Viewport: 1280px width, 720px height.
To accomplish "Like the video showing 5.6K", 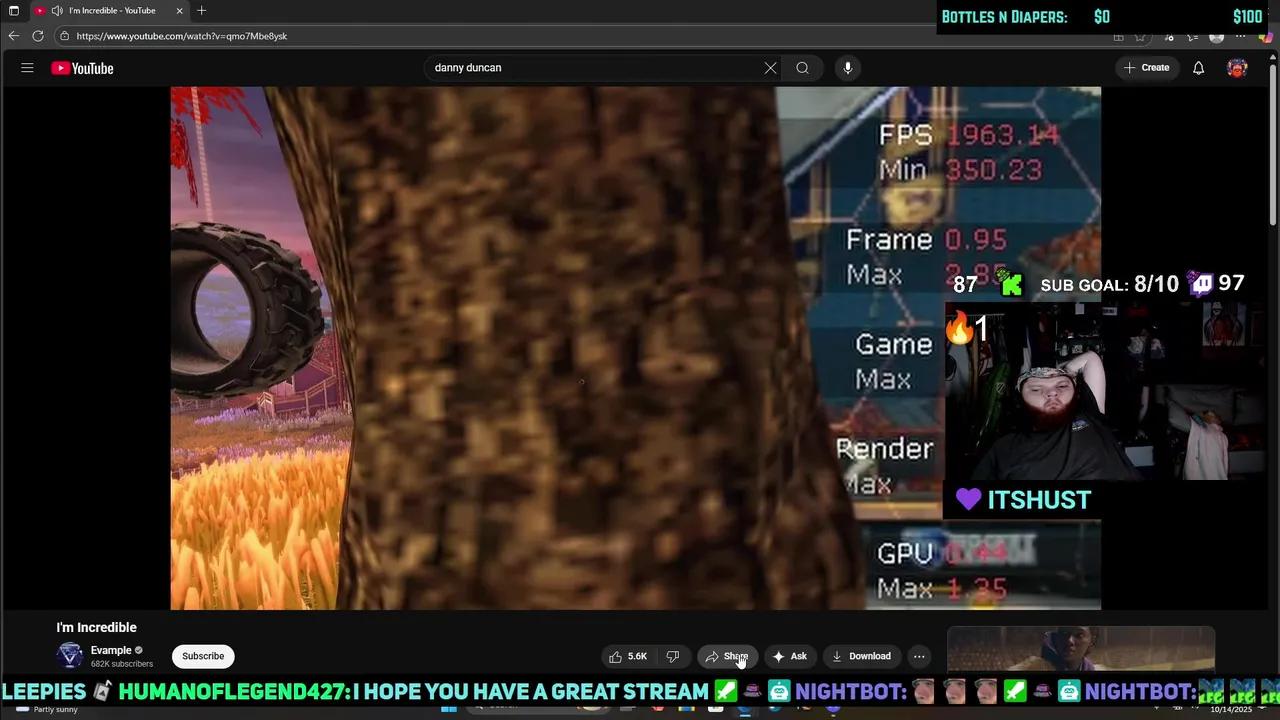I will tap(628, 656).
